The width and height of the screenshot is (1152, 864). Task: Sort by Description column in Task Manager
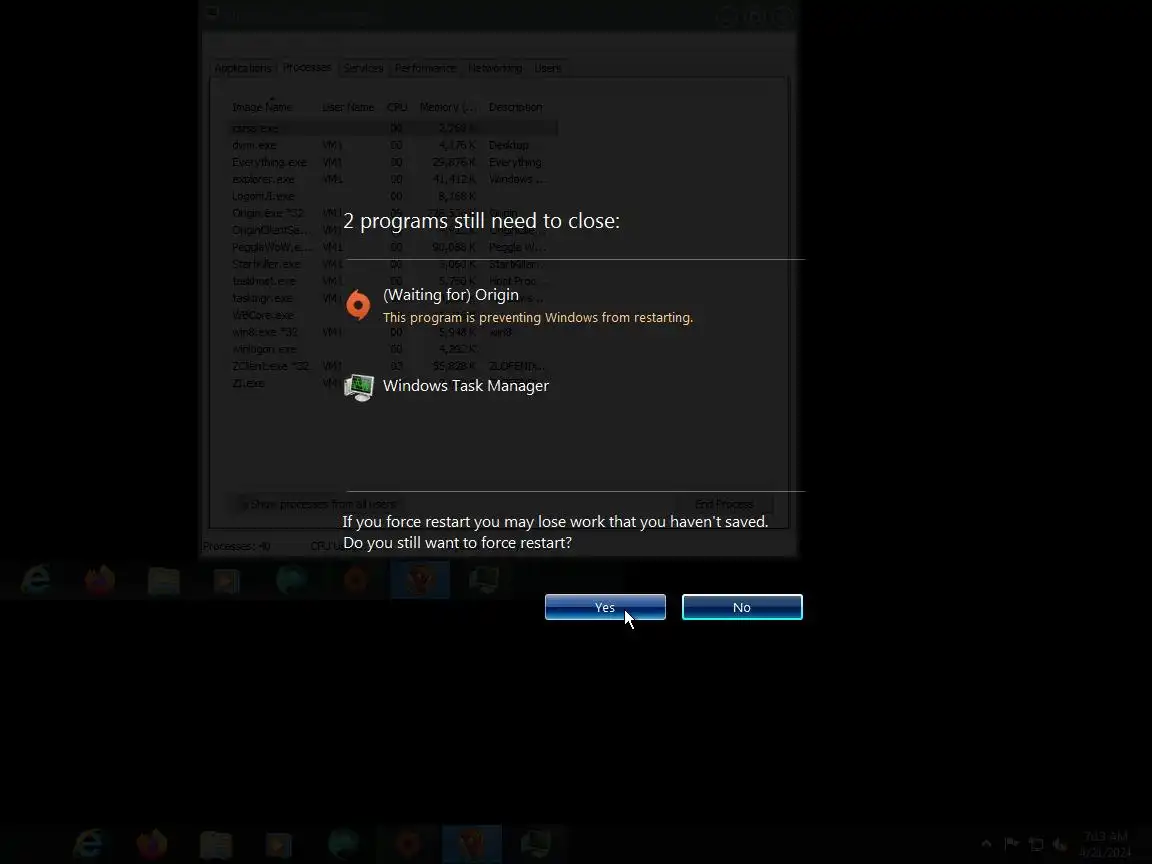click(516, 107)
